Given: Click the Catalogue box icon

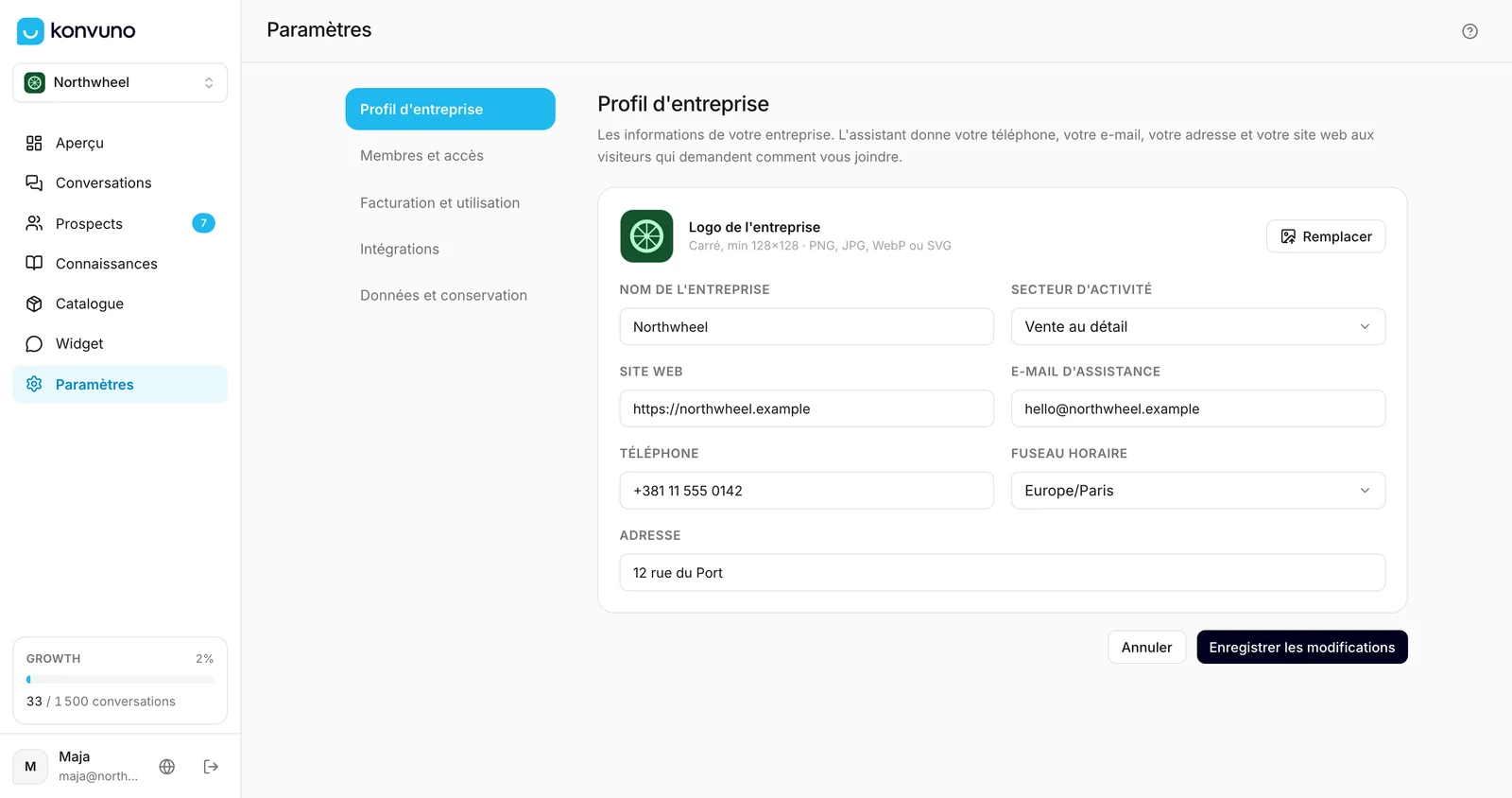Looking at the screenshot, I should click(x=34, y=304).
